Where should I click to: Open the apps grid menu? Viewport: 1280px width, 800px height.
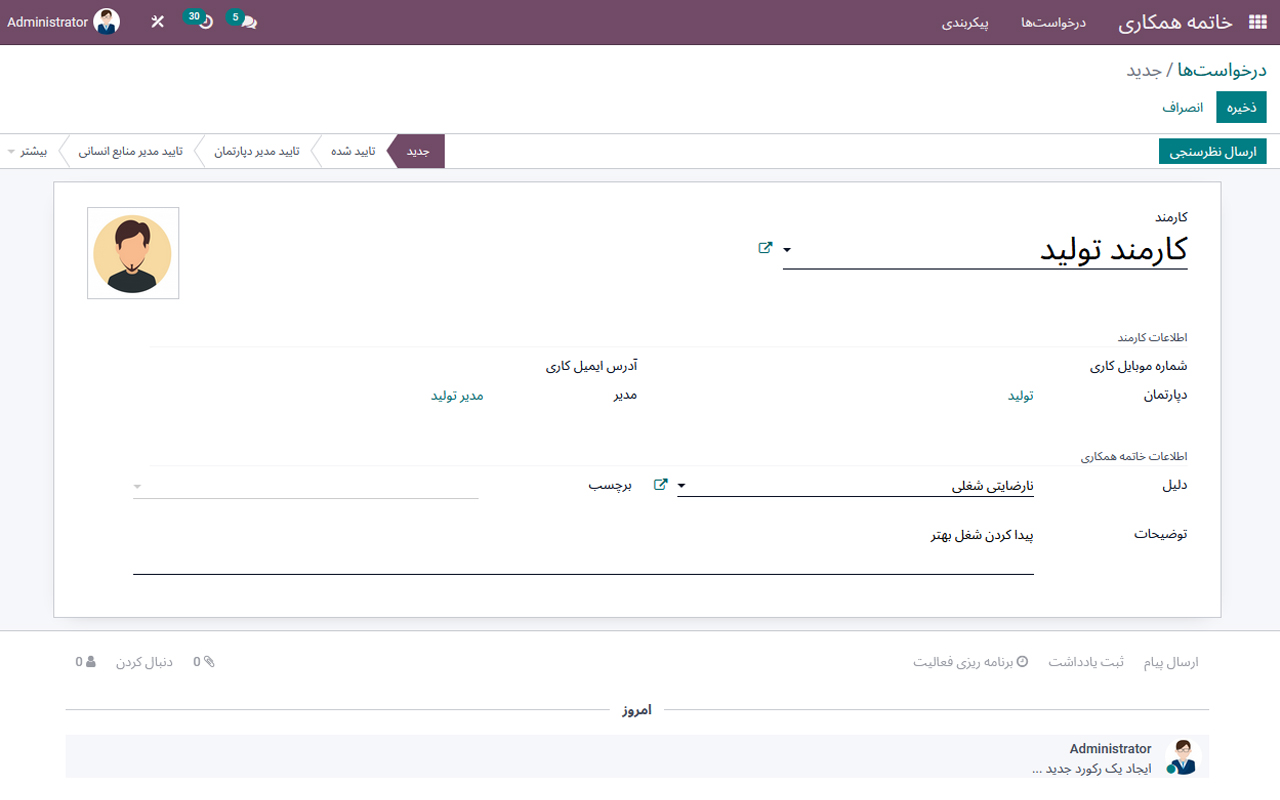point(1258,21)
